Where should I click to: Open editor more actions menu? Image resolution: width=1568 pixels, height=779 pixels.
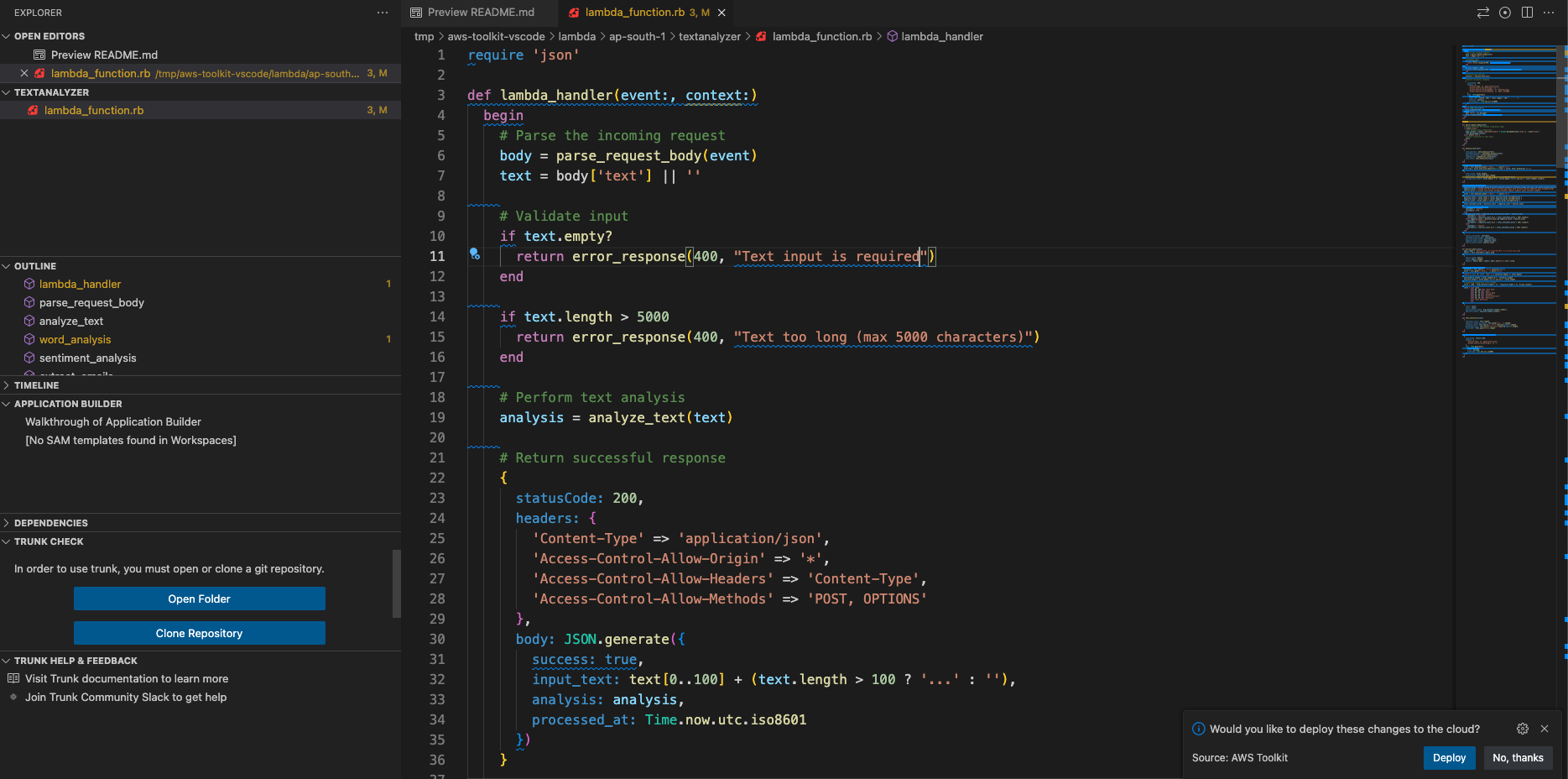pos(1549,13)
